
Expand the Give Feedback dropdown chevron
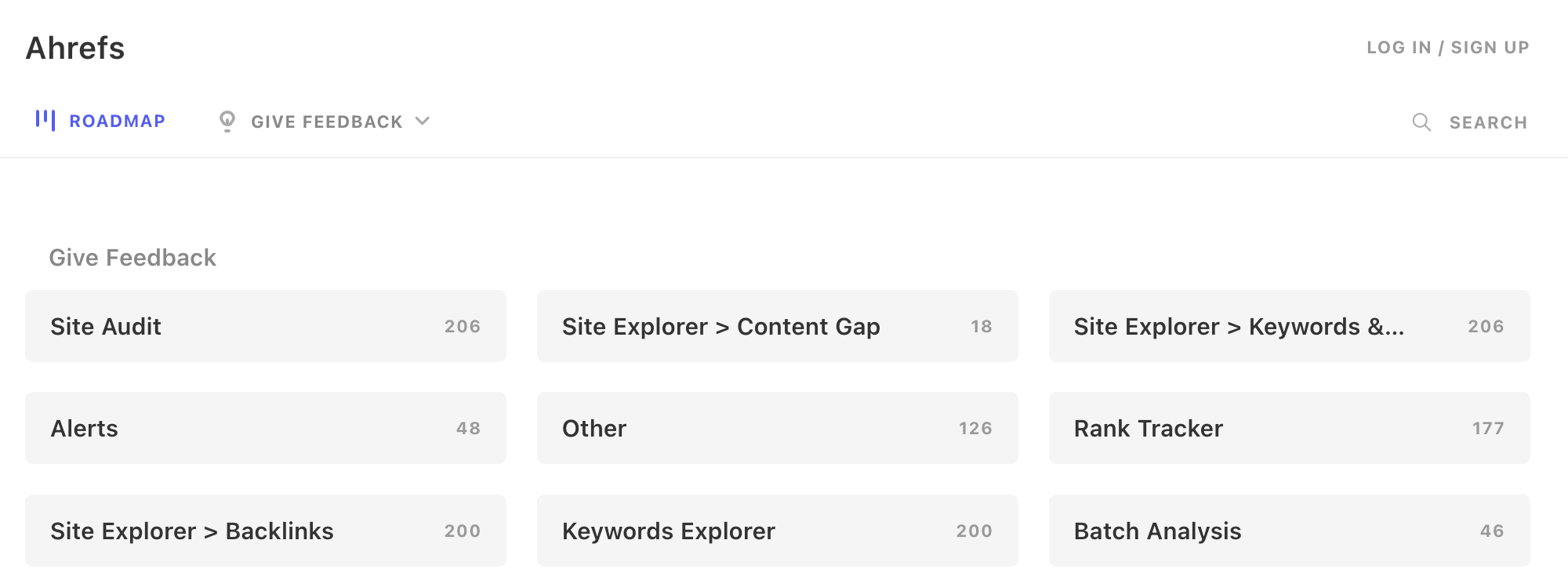tap(423, 121)
